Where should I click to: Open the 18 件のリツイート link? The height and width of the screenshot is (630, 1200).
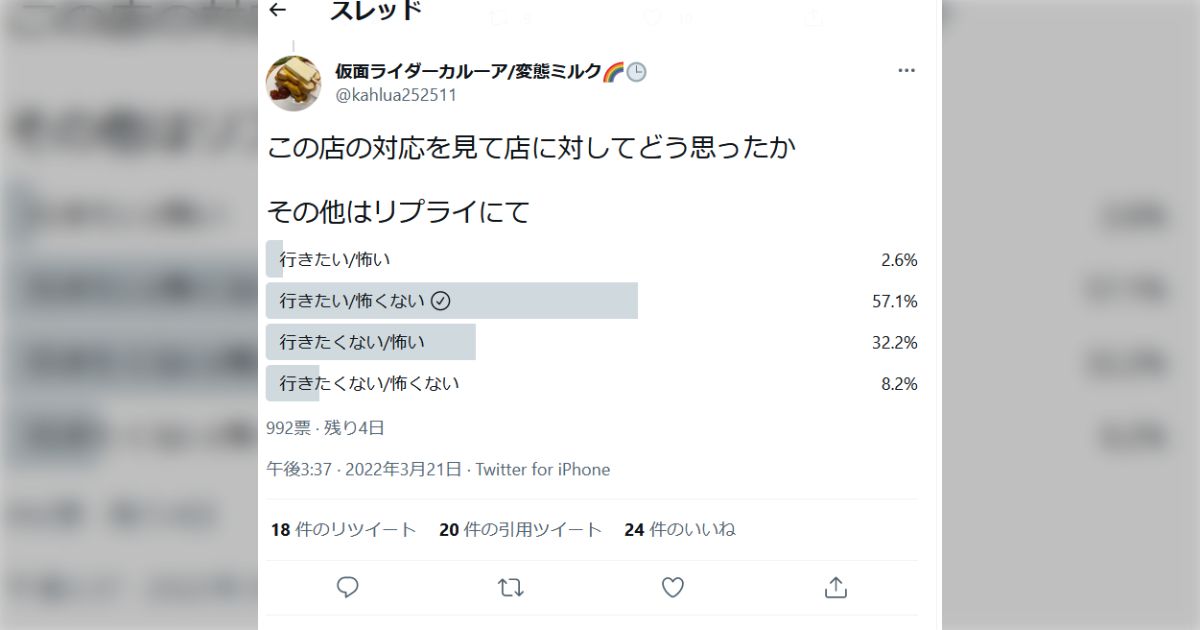341,530
